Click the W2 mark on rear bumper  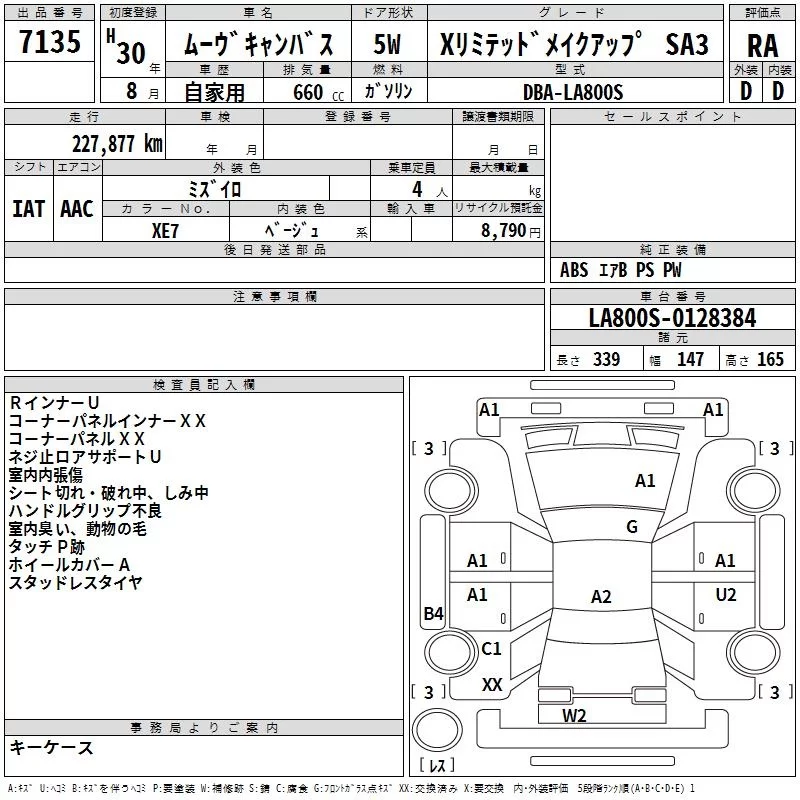[574, 715]
